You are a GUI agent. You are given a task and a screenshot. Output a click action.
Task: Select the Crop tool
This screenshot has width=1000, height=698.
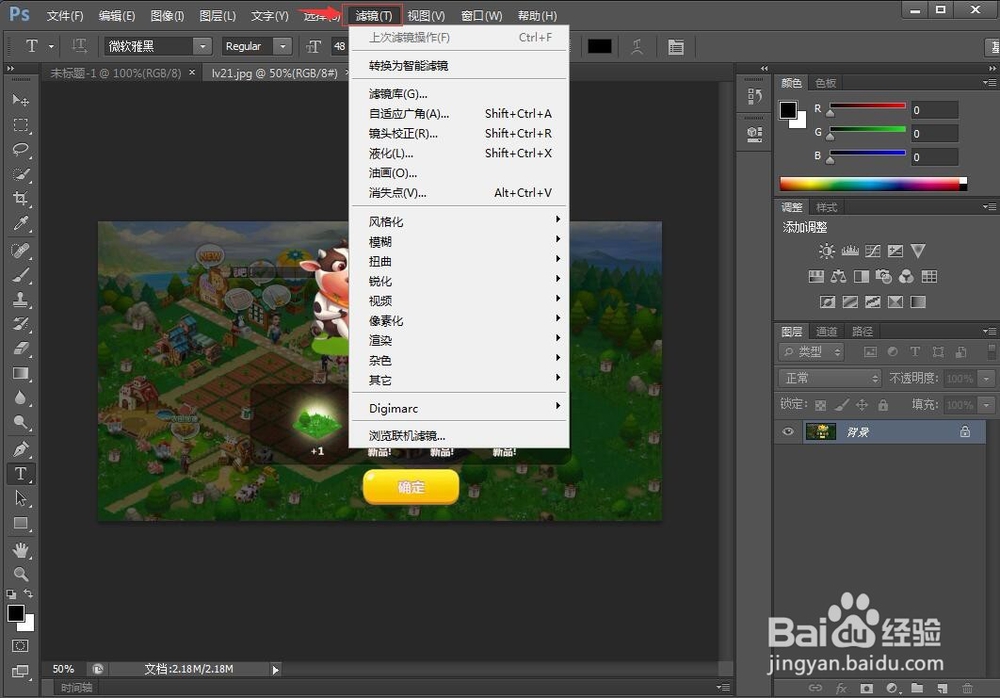(x=20, y=198)
